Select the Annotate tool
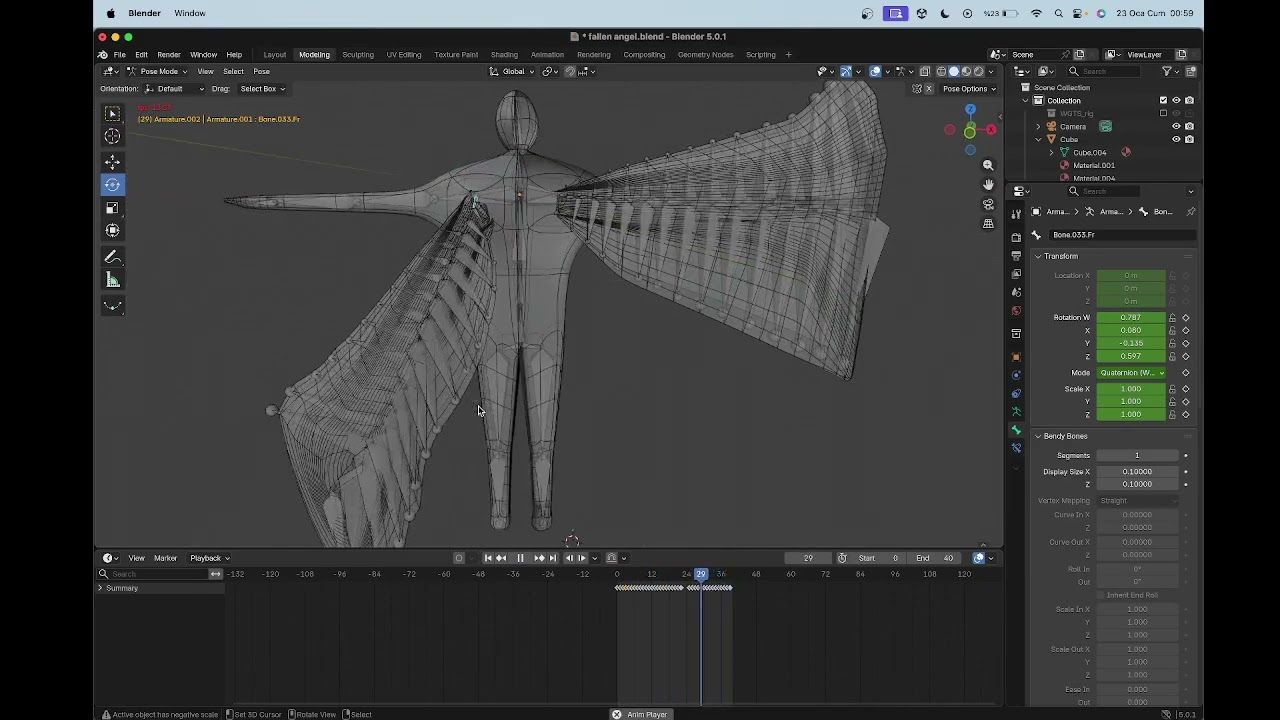 112,257
